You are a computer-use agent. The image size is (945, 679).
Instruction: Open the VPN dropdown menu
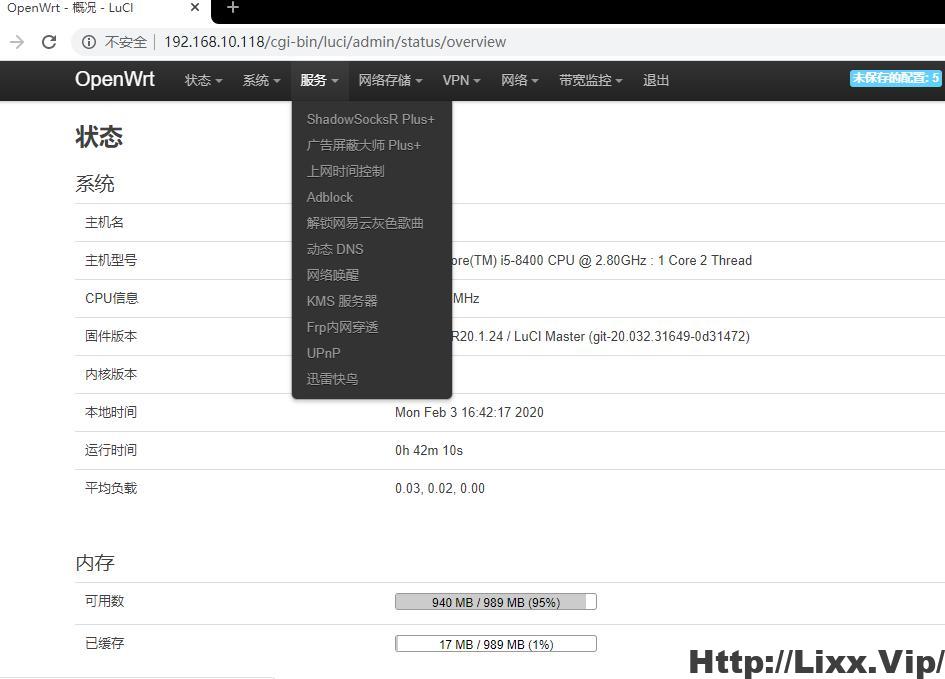(460, 80)
